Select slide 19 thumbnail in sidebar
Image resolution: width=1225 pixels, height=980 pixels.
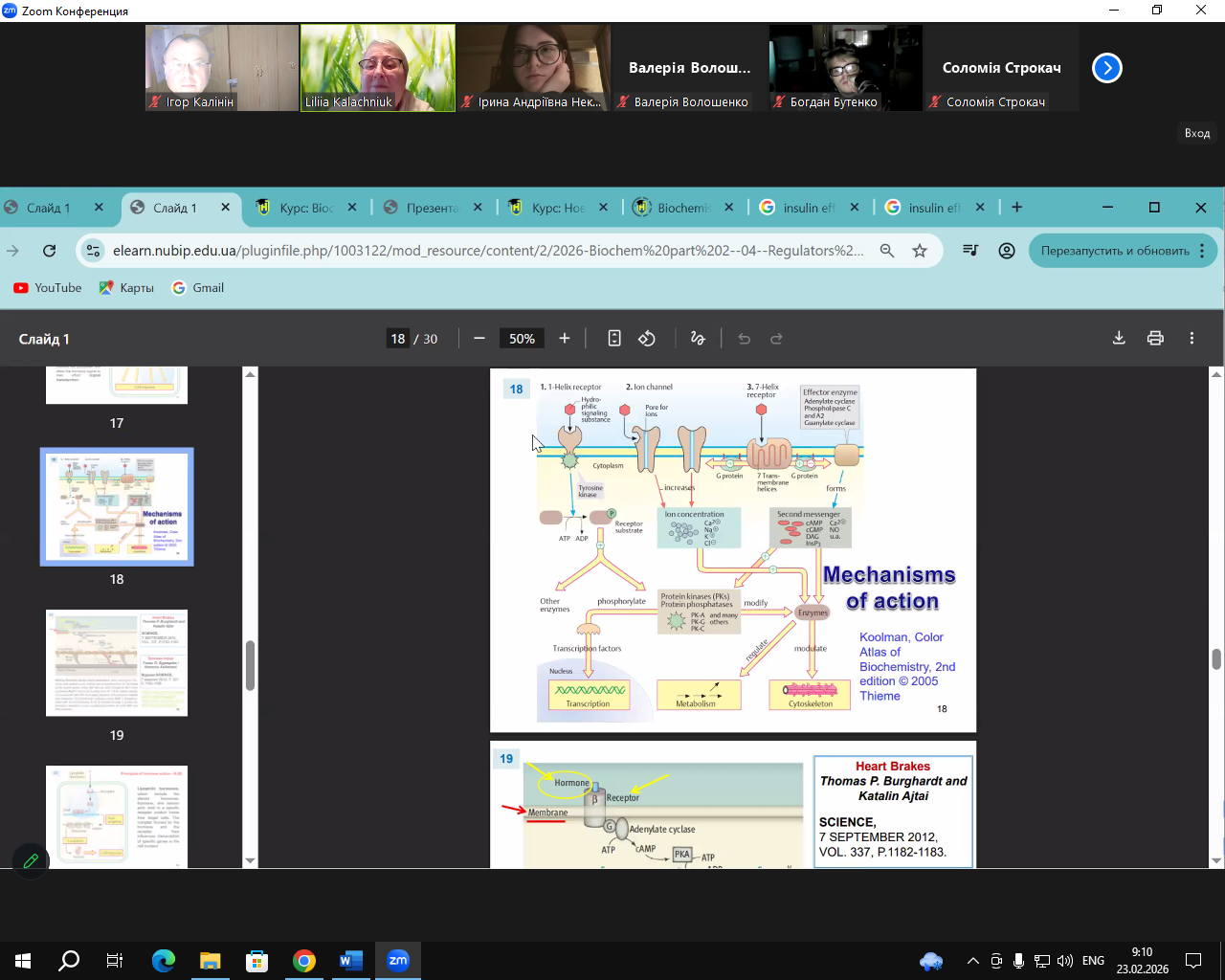point(117,663)
